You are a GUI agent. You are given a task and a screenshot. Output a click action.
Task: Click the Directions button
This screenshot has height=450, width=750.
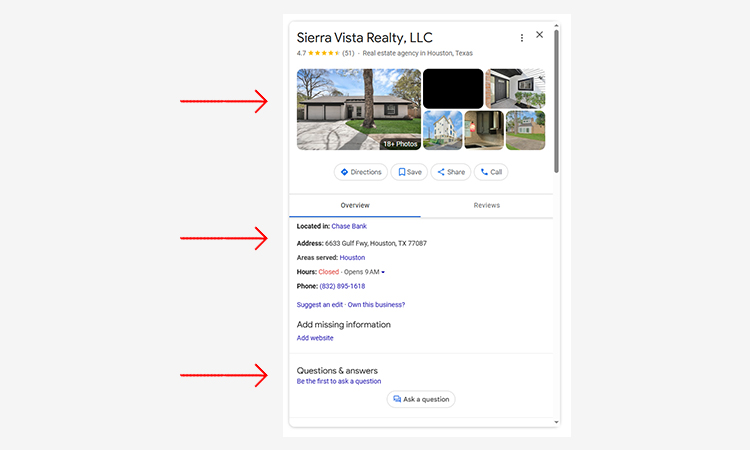(361, 172)
